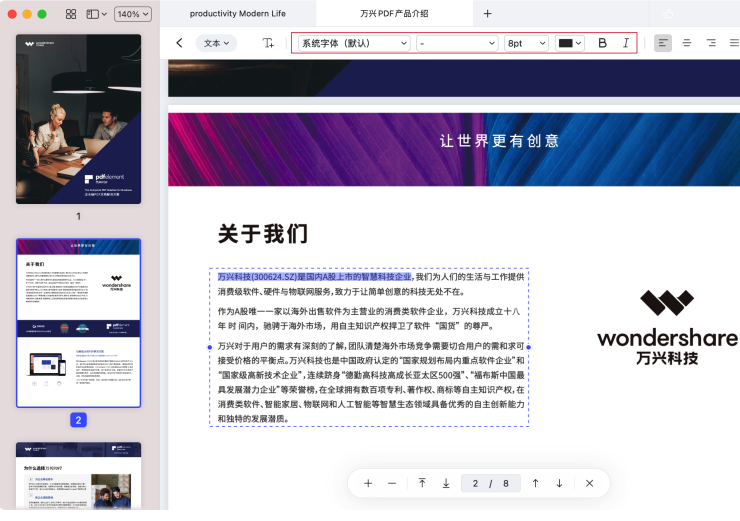740x521 pixels.
Task: Open the 140% zoom level dropdown
Action: [133, 14]
